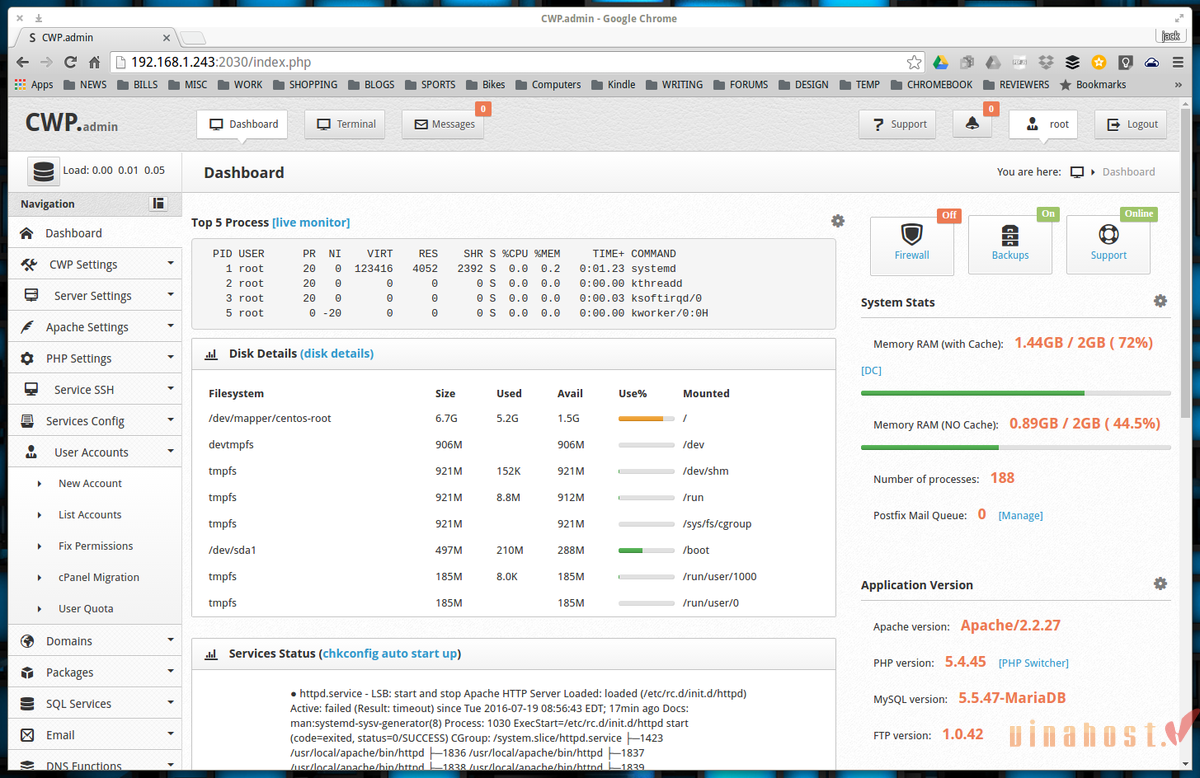The width and height of the screenshot is (1200, 778).
Task: Select Fix Permissions submenu item
Action: (x=95, y=546)
